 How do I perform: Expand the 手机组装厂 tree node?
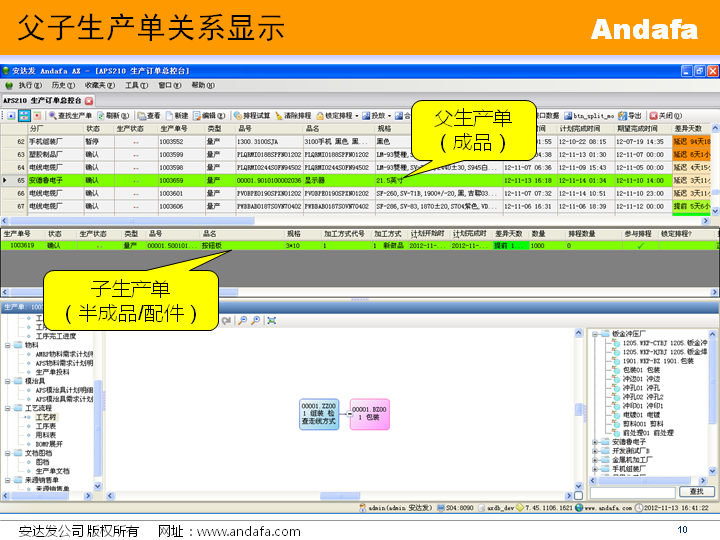pos(596,468)
